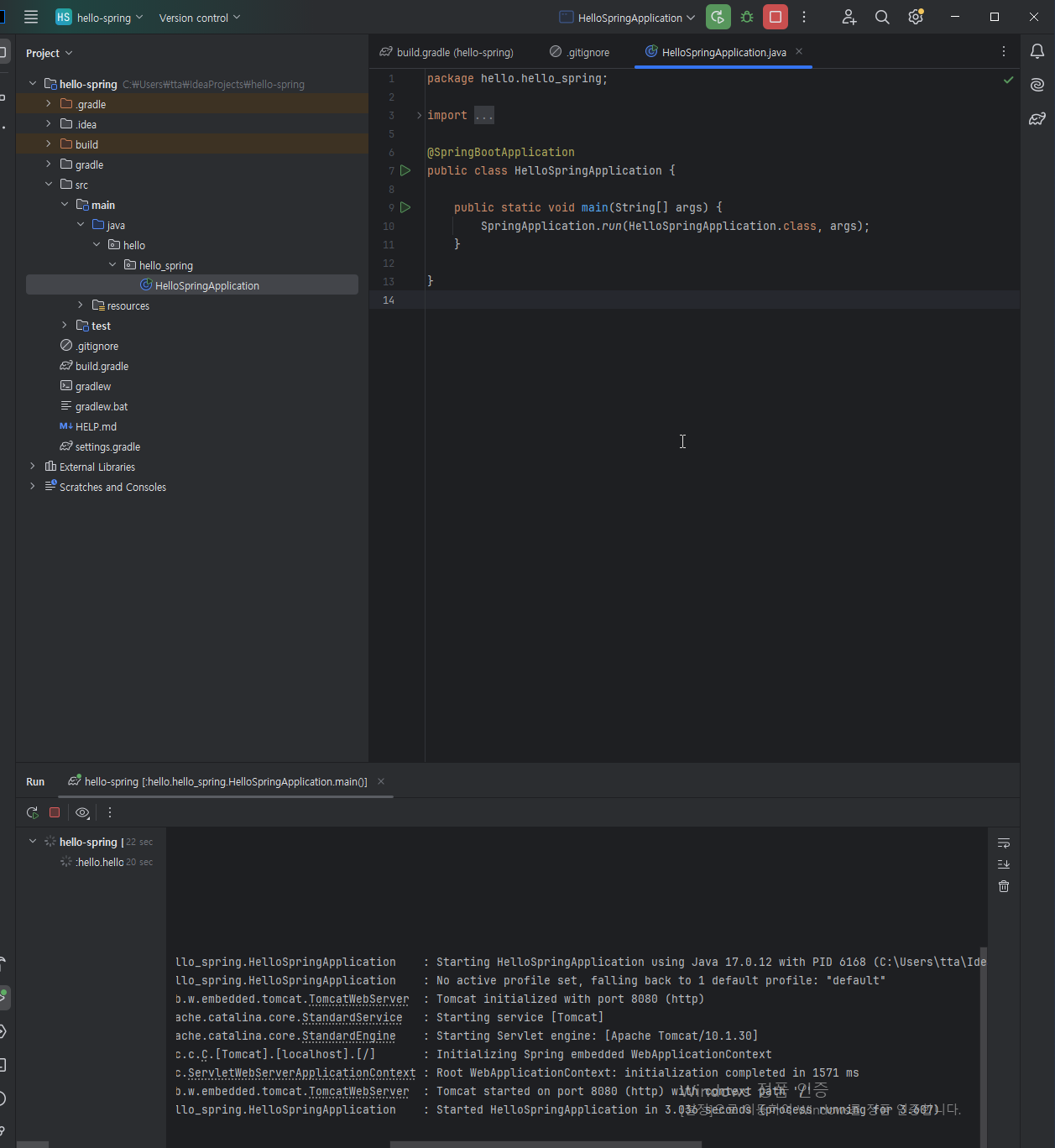1055x1148 pixels.
Task: Select HelloSpringApplication in project tree
Action: click(192, 285)
